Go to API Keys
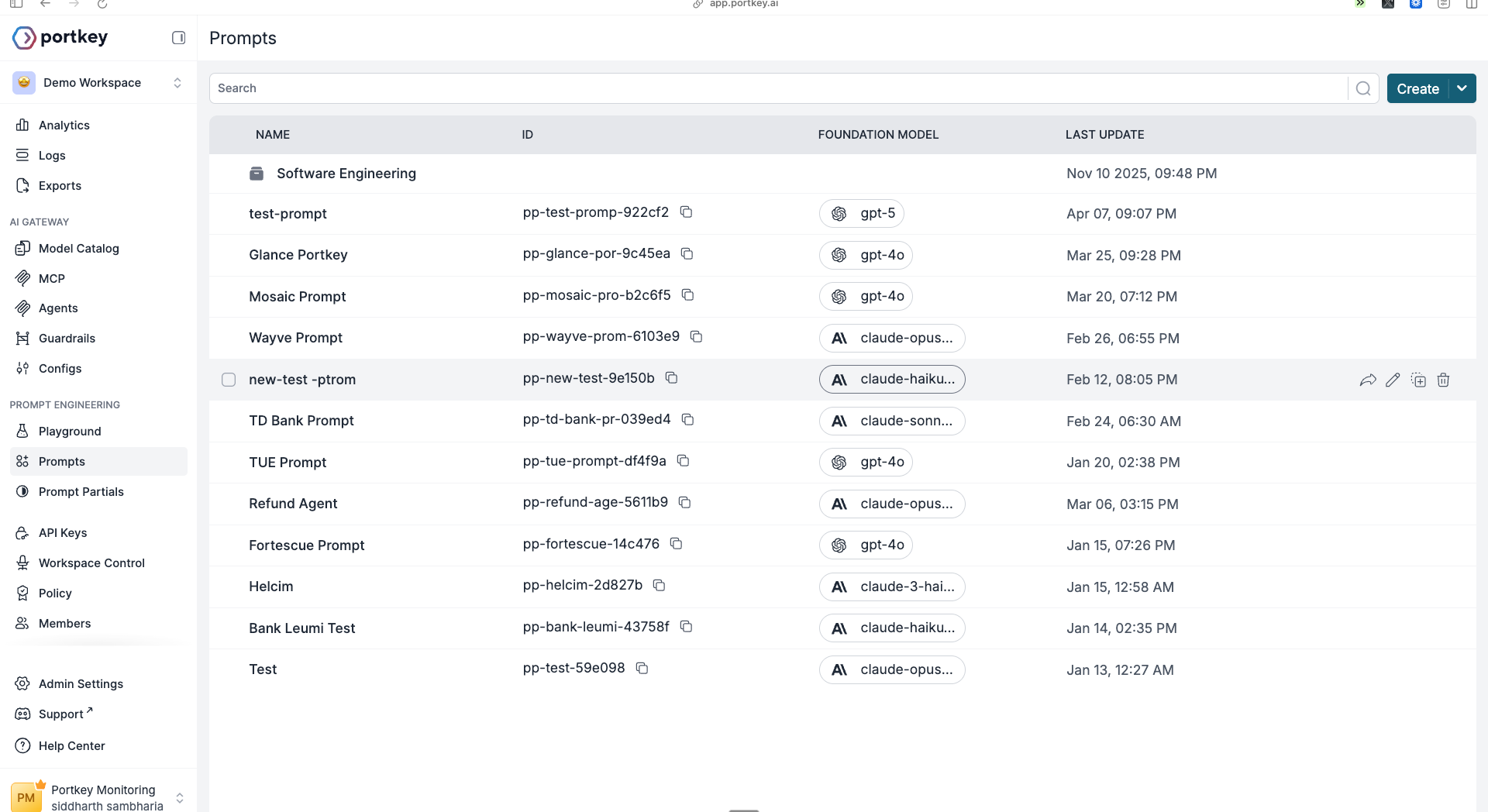Viewport: 1488px width, 812px height. tap(63, 533)
